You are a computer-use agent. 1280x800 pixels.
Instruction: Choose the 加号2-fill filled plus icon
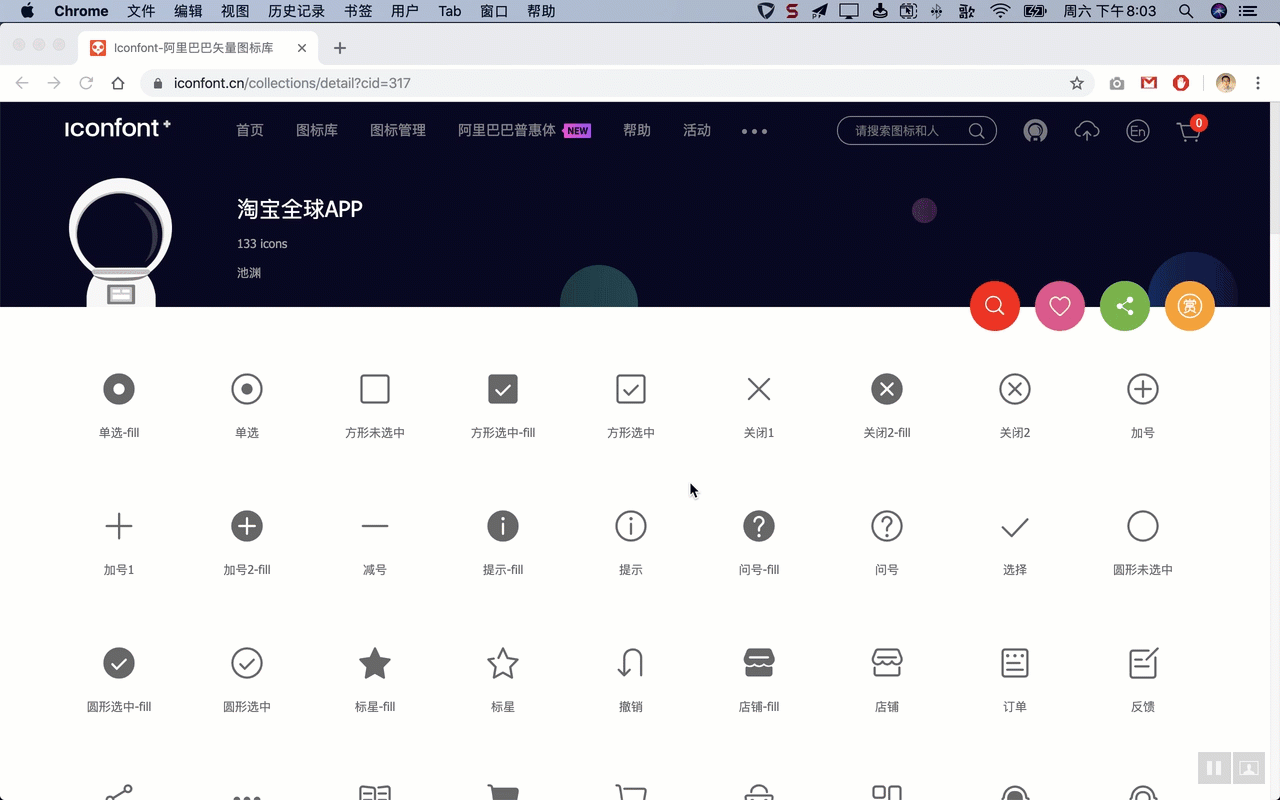pos(247,526)
